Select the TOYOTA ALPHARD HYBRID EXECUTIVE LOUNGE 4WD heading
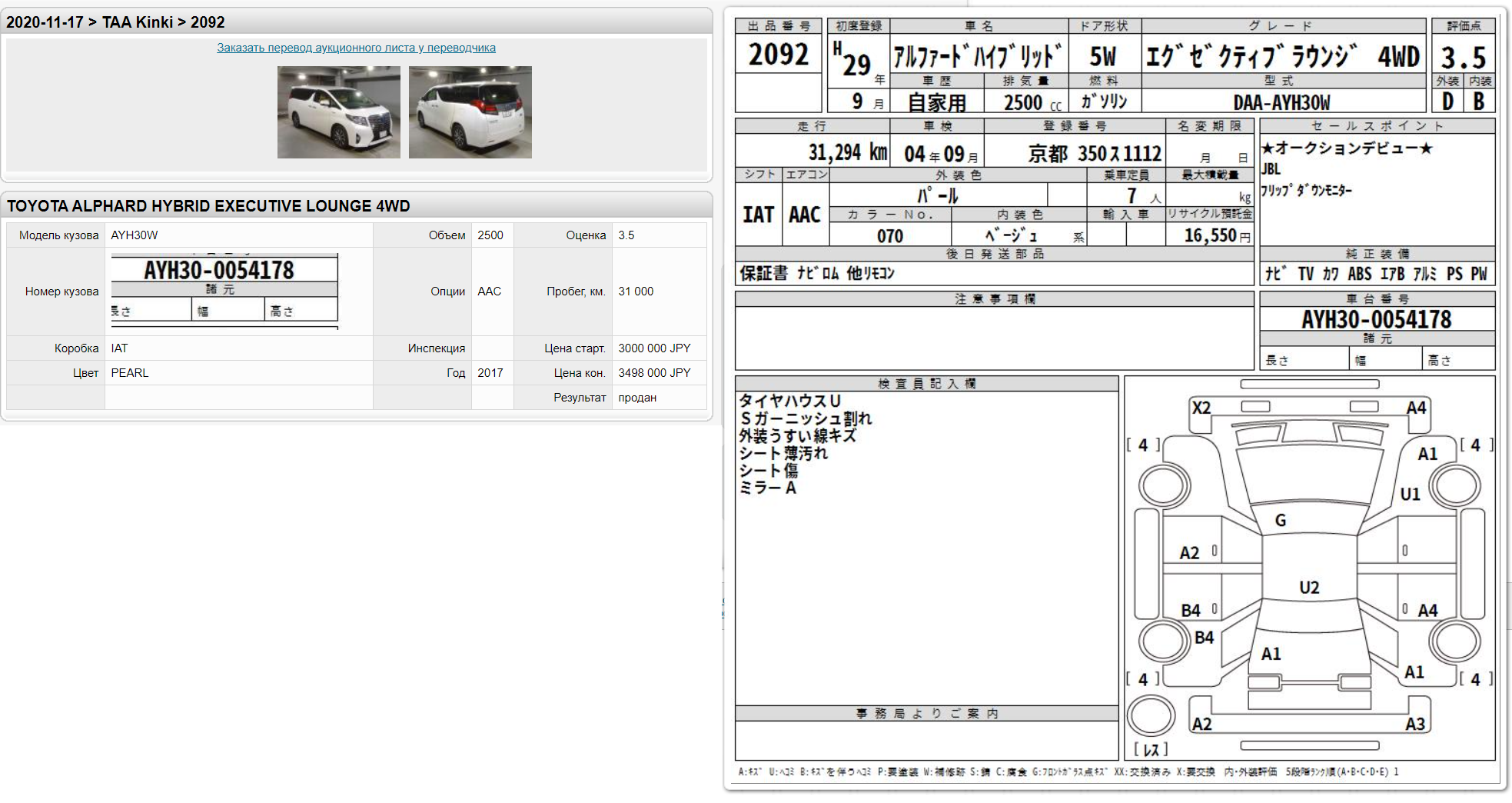Image resolution: width=1512 pixels, height=803 pixels. point(208,206)
